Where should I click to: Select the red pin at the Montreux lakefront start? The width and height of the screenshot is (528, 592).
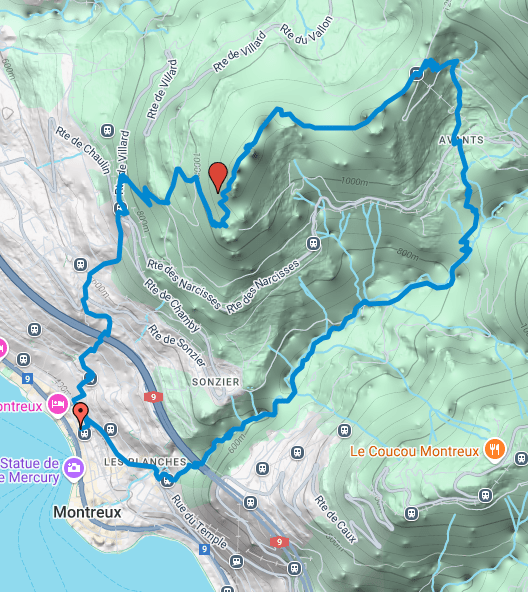[x=80, y=415]
